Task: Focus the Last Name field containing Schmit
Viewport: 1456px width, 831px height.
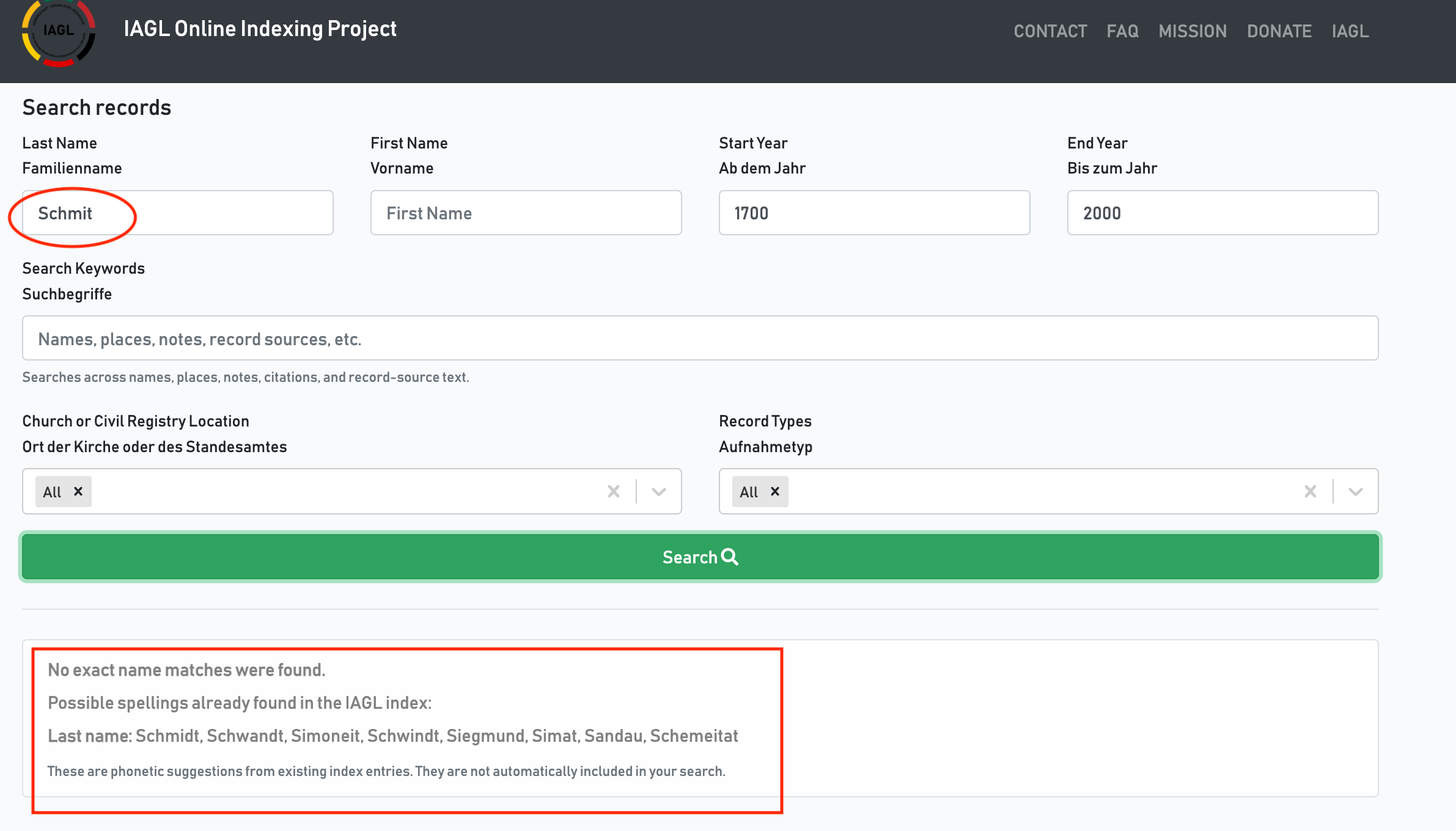Action: [178, 213]
